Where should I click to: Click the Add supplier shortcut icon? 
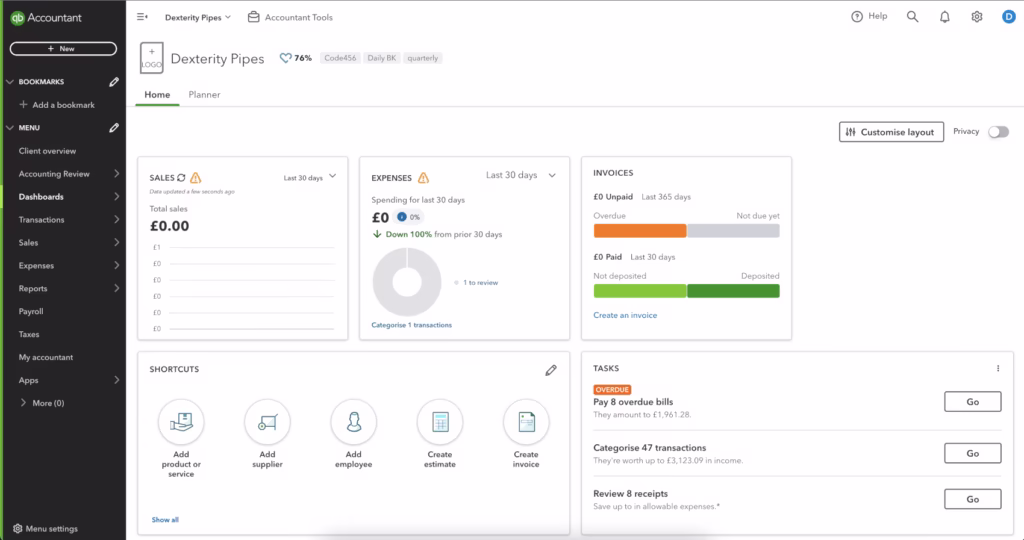click(267, 422)
